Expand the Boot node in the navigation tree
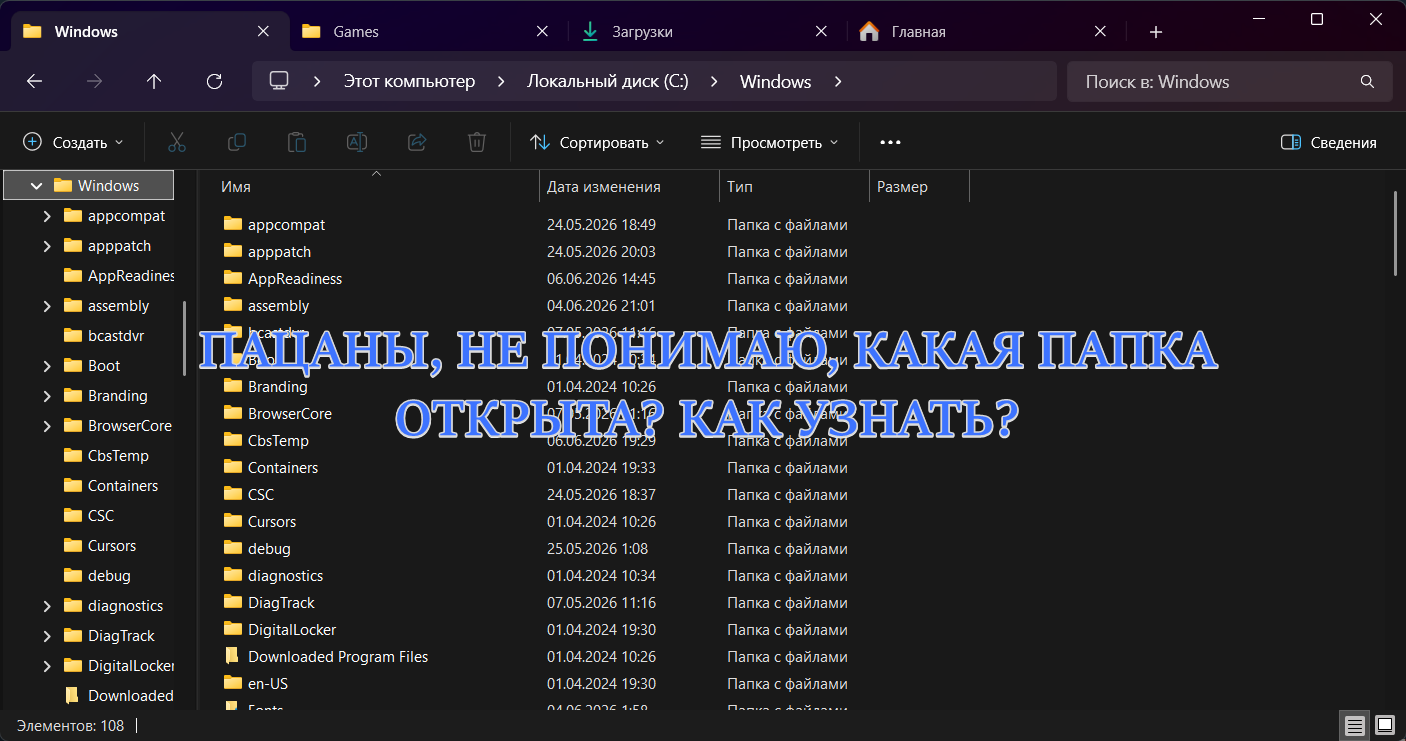Image resolution: width=1406 pixels, height=741 pixels. pos(47,365)
